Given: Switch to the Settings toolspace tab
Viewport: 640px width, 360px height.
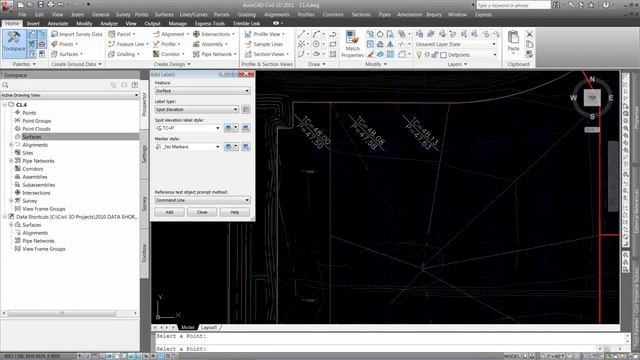Looking at the screenshot, I should pyautogui.click(x=144, y=154).
